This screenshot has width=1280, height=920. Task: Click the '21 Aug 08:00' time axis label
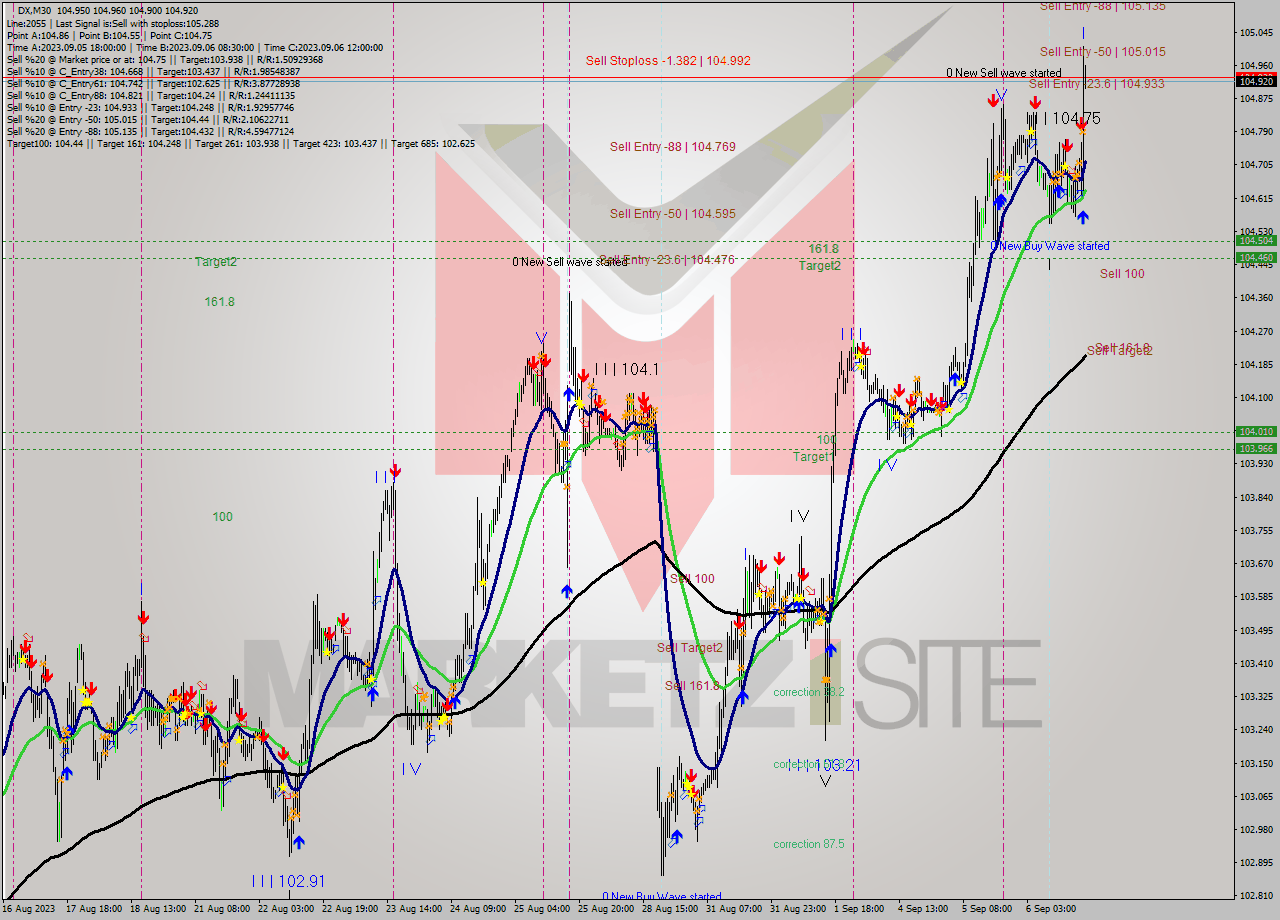tap(222, 909)
